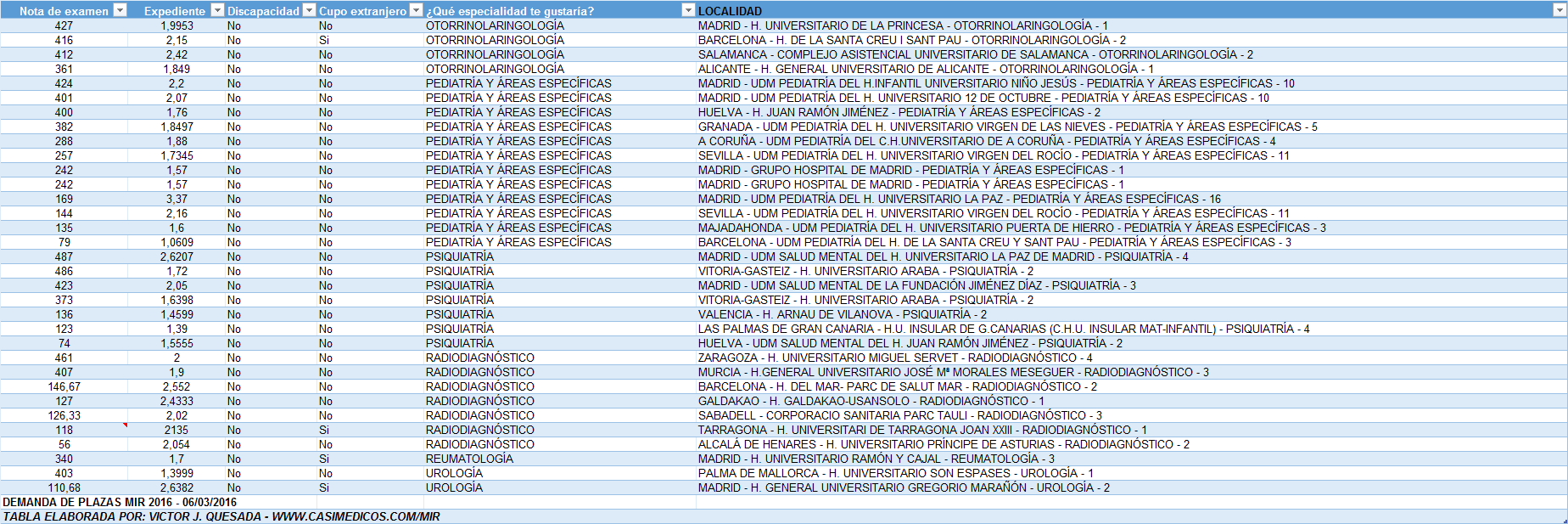
Task: Select the exam score cell 146,67
Action: pos(64,386)
